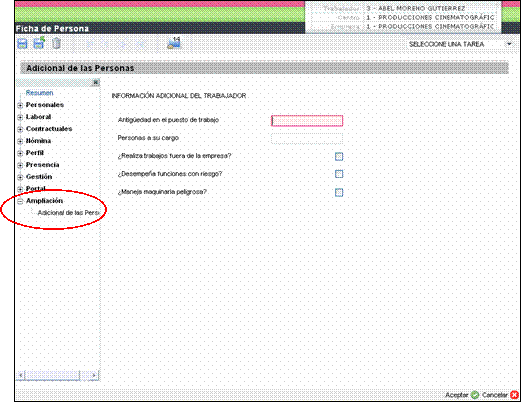Open the 'Seleccione una tarea' dropdown
Image resolution: width=521 pixels, height=402 pixels.
click(x=460, y=44)
